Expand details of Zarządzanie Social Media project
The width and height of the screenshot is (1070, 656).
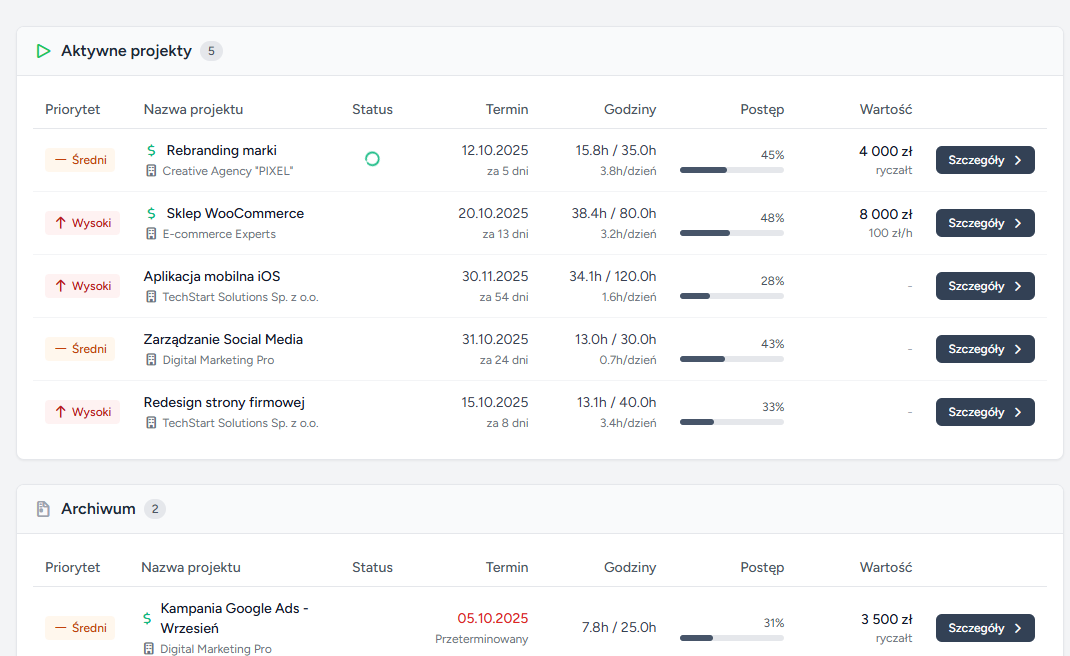pos(984,349)
